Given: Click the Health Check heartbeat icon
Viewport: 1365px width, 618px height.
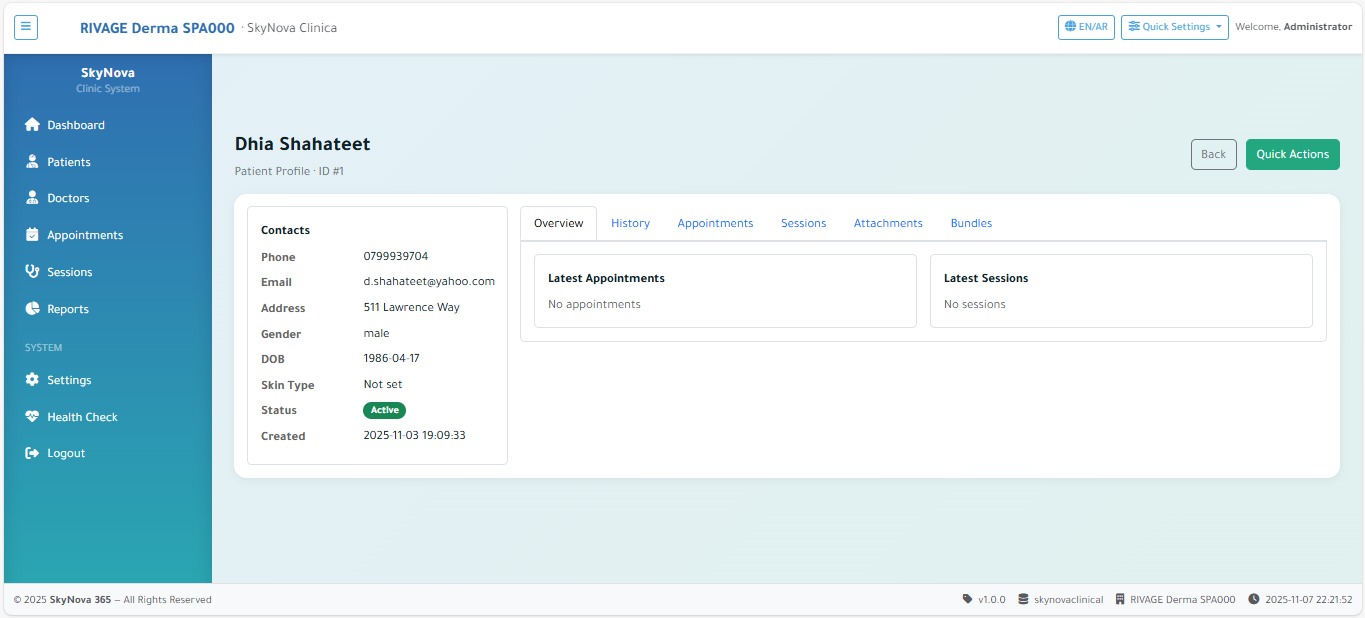Looking at the screenshot, I should click(32, 417).
